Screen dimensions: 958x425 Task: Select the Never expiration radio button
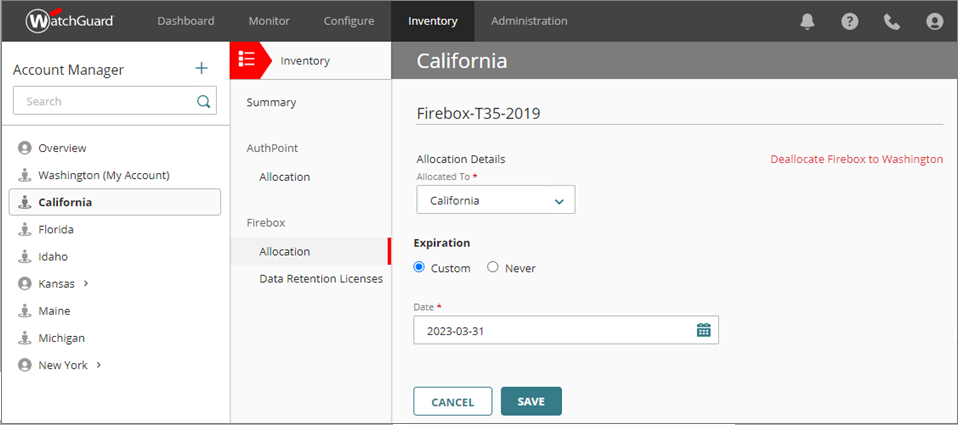click(x=492, y=267)
